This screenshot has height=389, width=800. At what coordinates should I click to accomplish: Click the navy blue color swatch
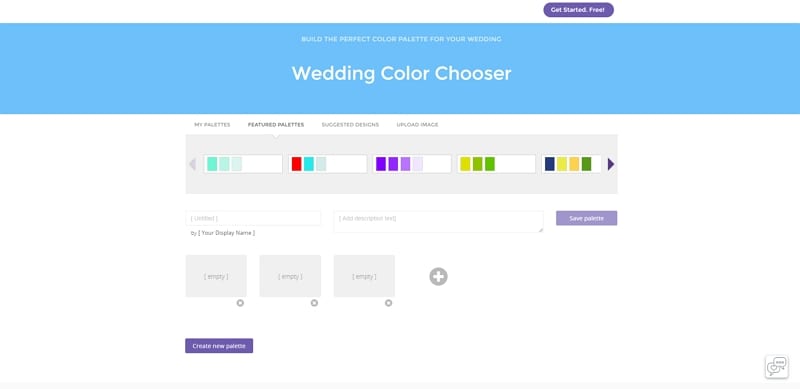tap(549, 164)
